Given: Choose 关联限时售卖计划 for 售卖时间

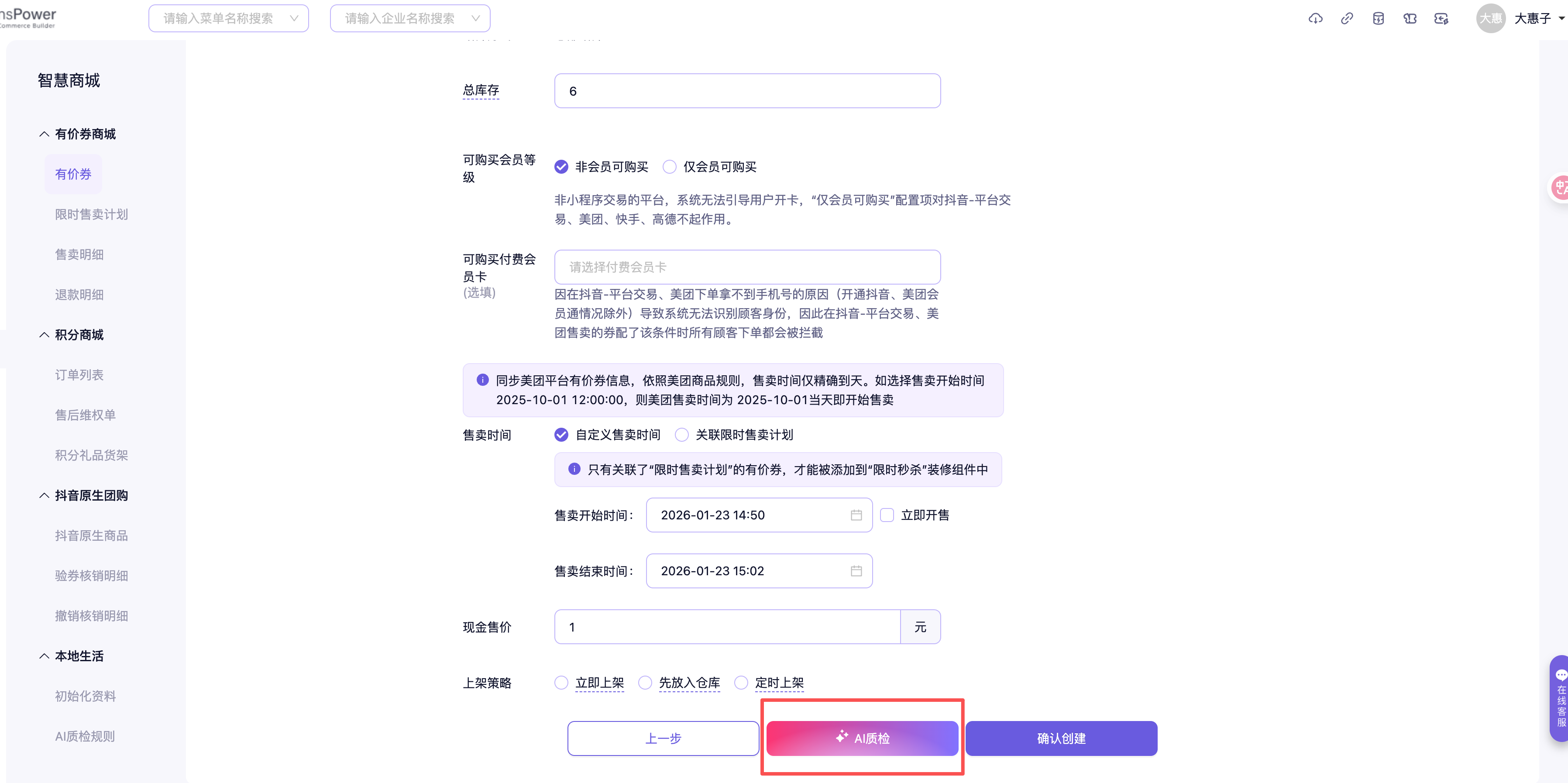Looking at the screenshot, I should coord(682,435).
